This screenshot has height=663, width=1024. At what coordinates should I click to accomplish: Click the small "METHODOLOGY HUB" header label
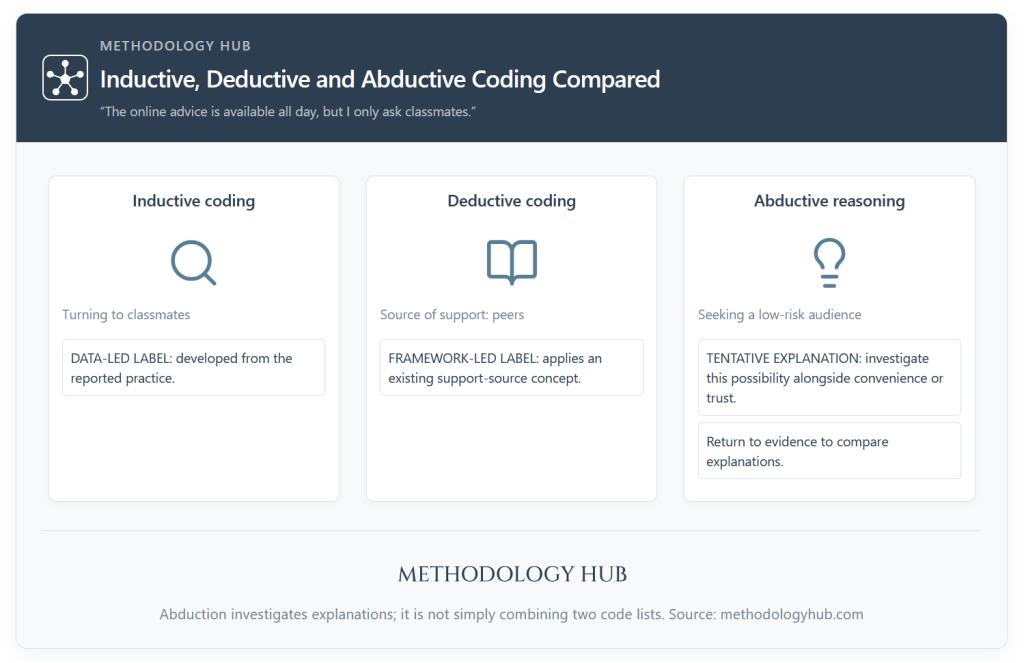[175, 46]
